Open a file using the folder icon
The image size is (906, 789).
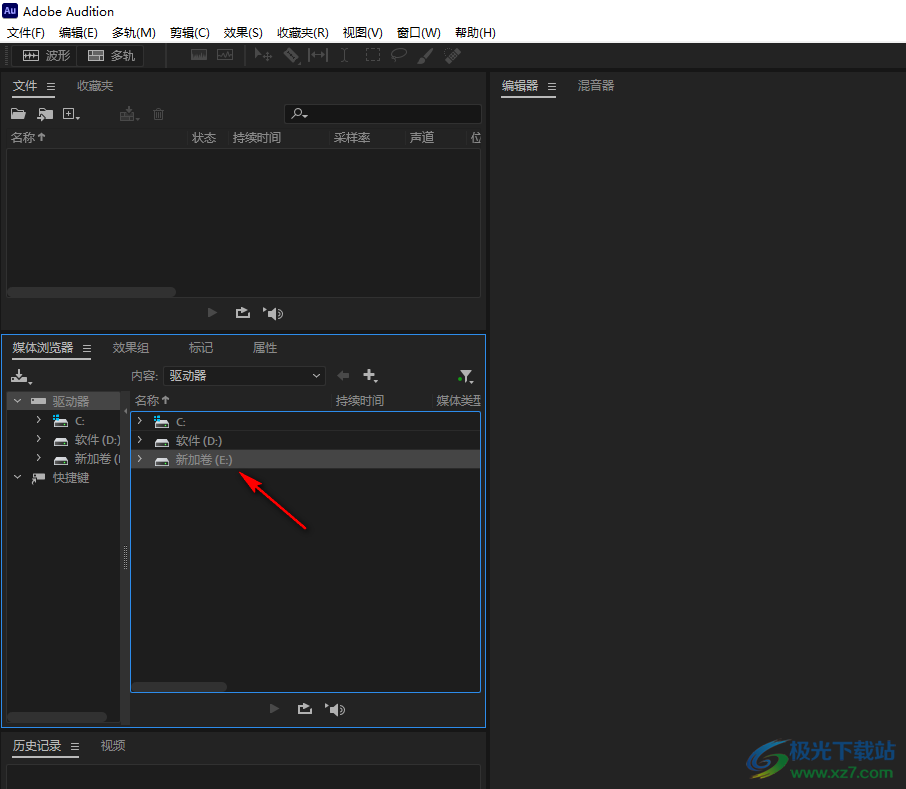(x=18, y=113)
